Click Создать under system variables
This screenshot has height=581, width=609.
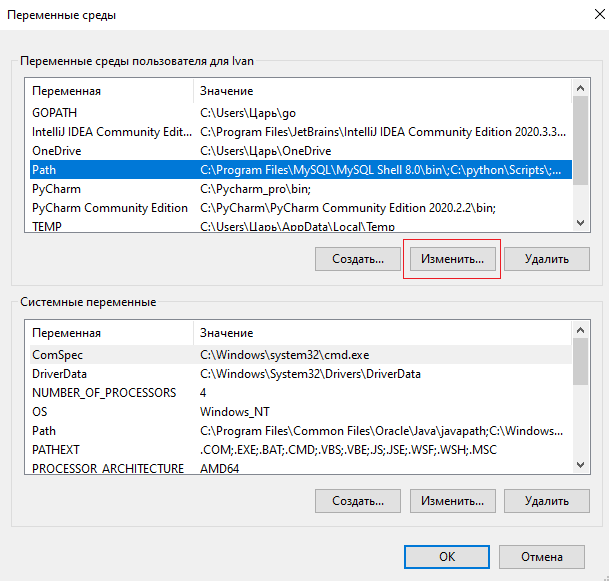(x=358, y=501)
